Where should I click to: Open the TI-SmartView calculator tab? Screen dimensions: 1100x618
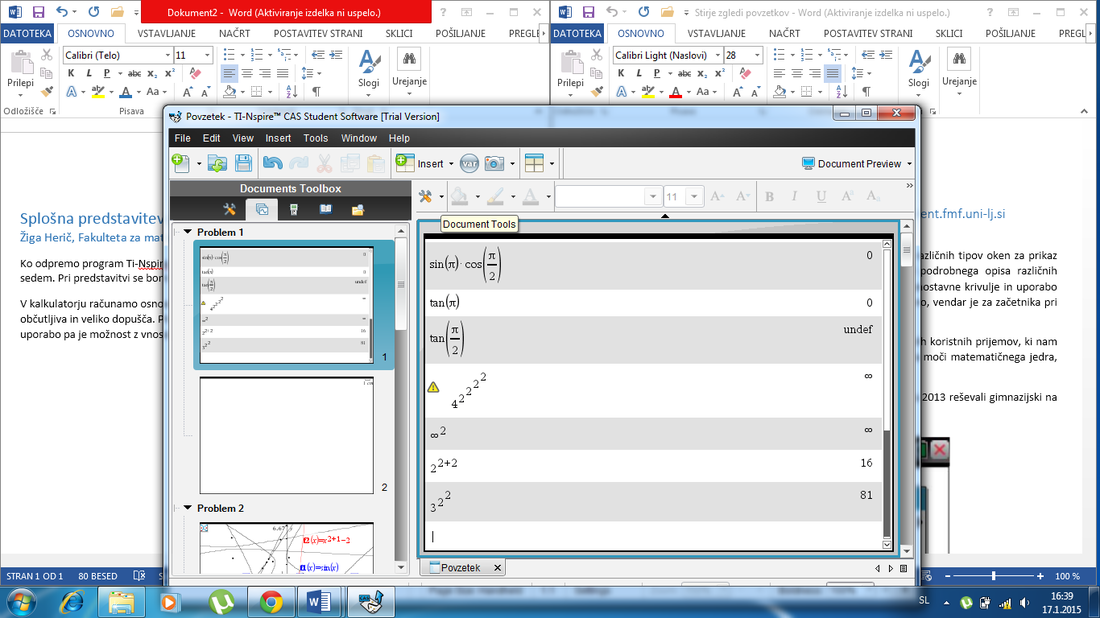click(x=294, y=210)
